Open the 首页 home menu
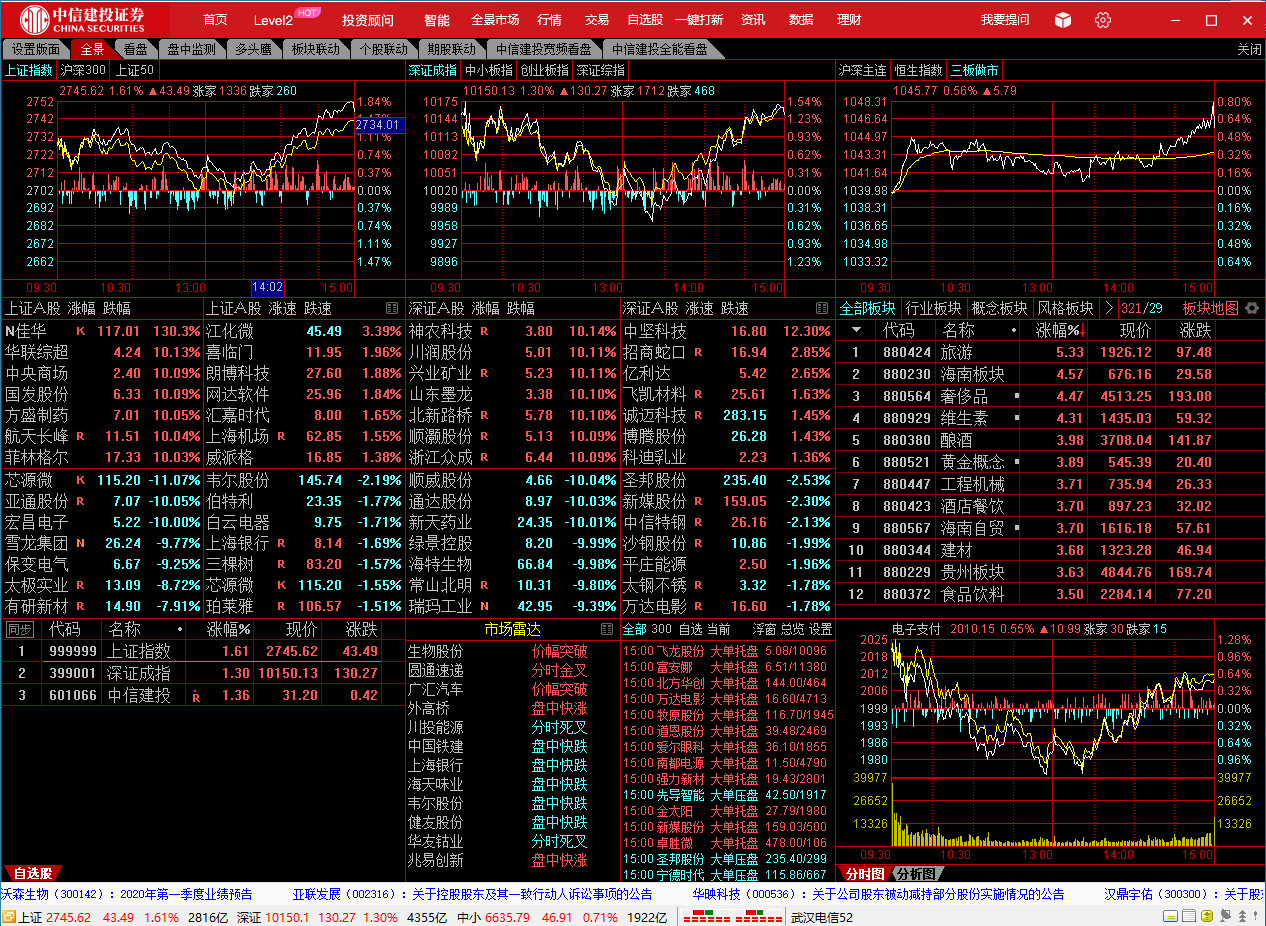The width and height of the screenshot is (1266, 926). [215, 20]
